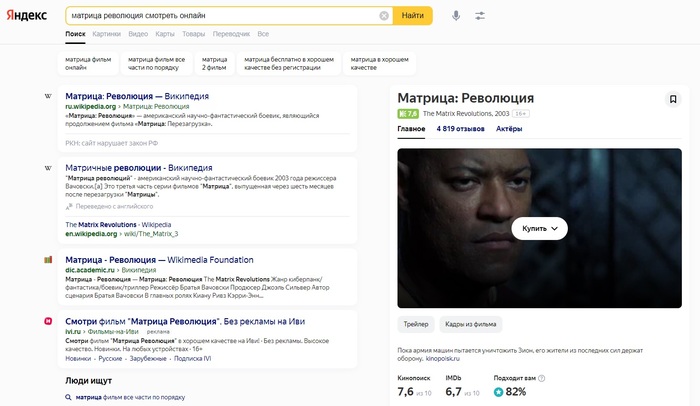Expand the Купить dropdown button
700x406 pixels.
coord(539,228)
